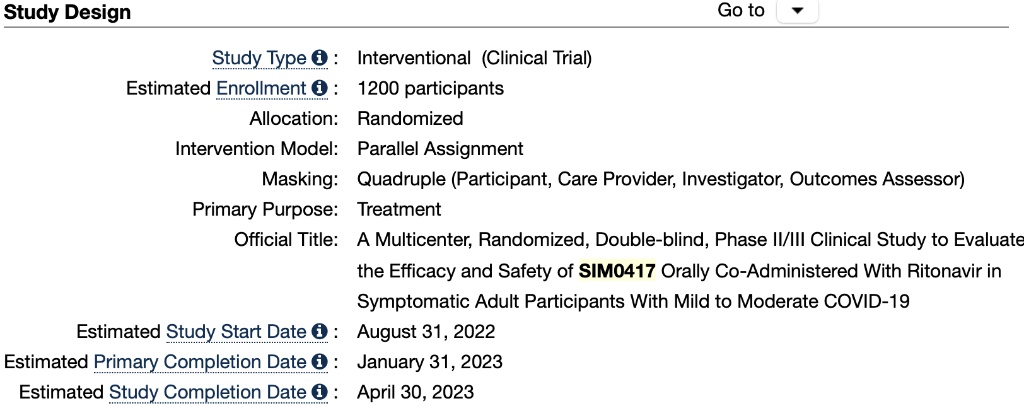
Task: Click the highlighted SIM0417 term
Action: click(x=609, y=270)
